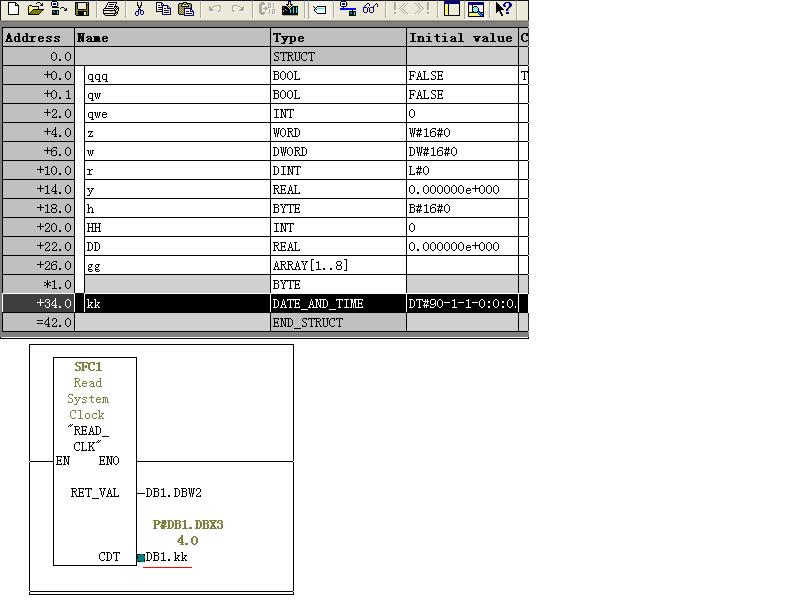The image size is (794, 601).
Task: Click the initial value DW#16#0
Action: (462, 151)
